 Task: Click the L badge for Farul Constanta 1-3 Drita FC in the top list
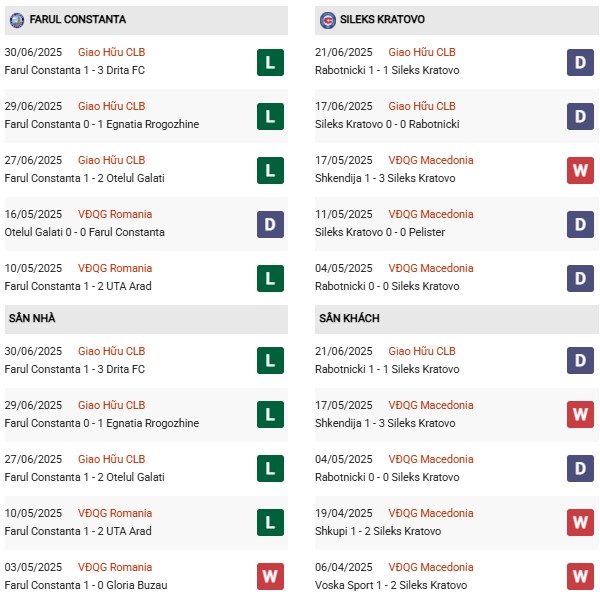click(270, 62)
